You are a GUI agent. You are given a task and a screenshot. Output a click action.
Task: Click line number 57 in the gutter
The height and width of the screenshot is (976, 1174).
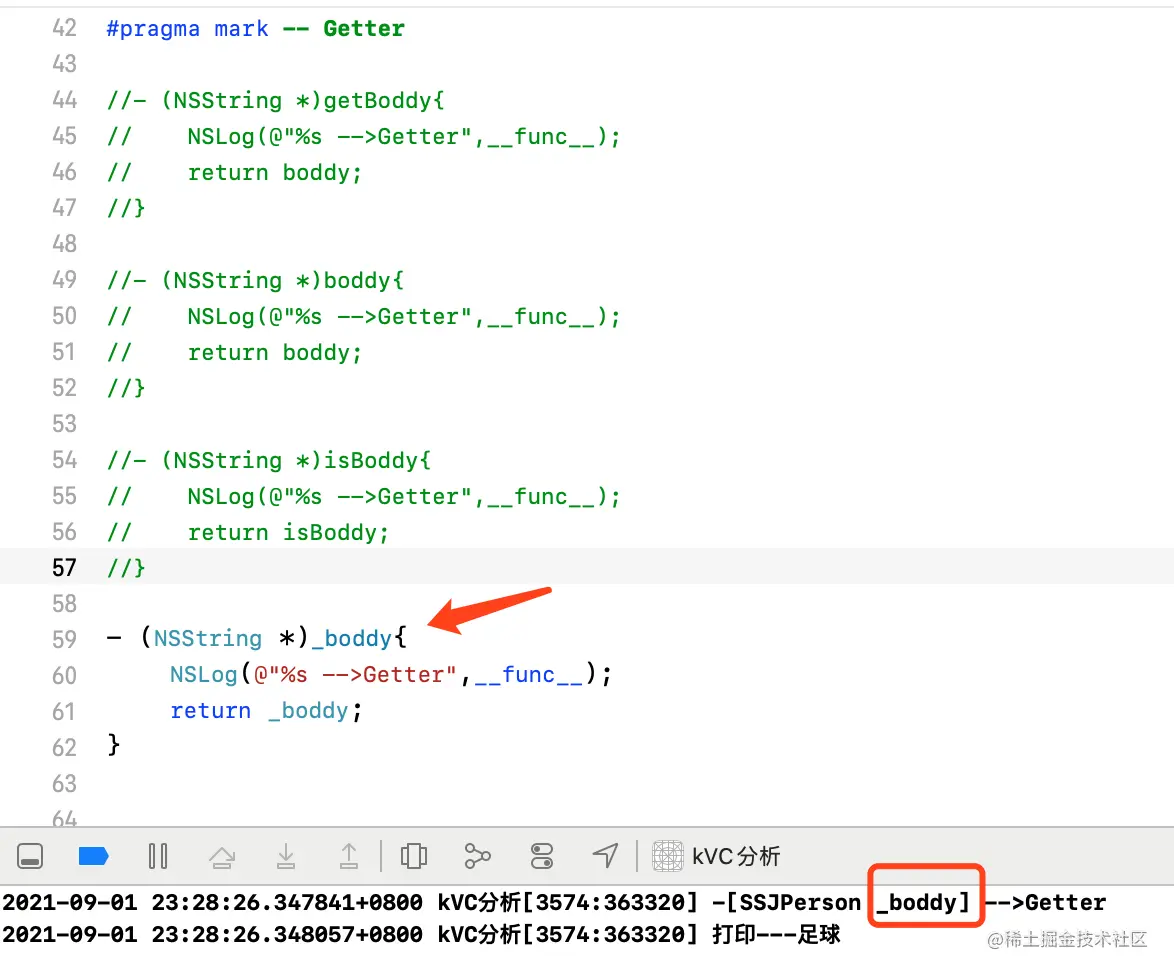pyautogui.click(x=64, y=567)
